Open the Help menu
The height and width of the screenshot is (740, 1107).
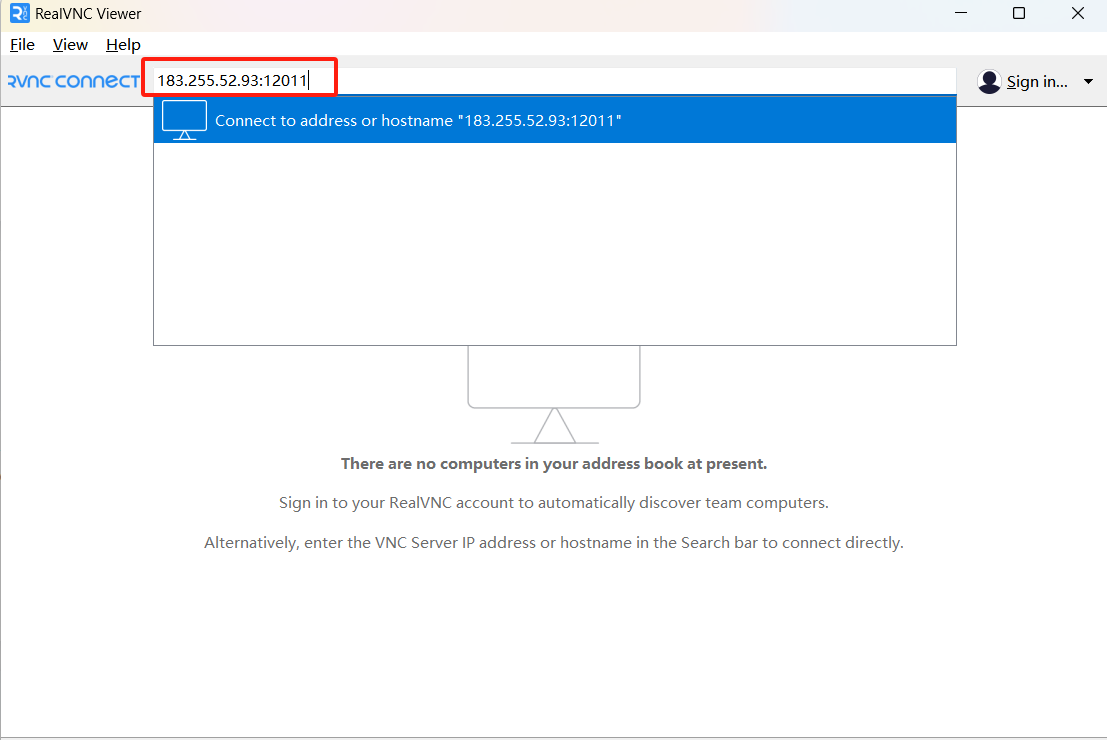click(123, 44)
